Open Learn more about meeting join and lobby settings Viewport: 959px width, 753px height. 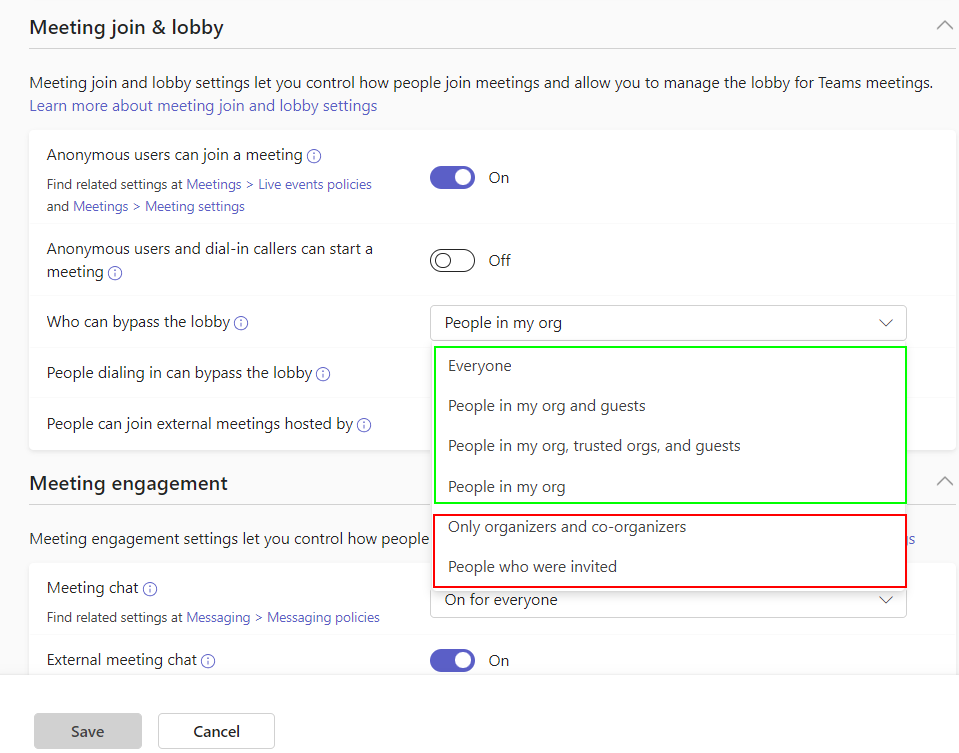(203, 106)
